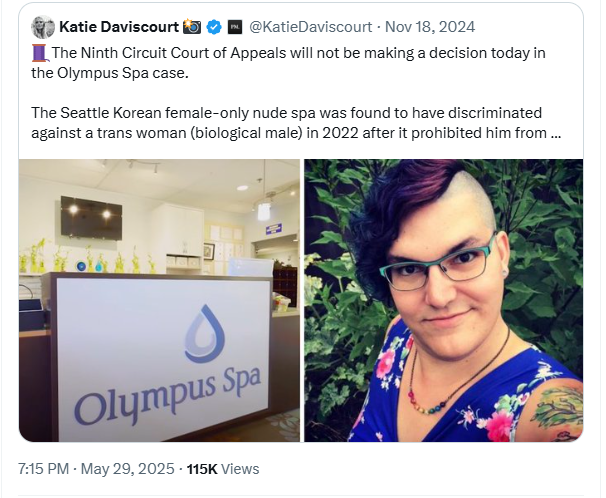This screenshot has height=498, width=606.
Task: Open the Katie Daviscourt display name
Action: pyautogui.click(x=119, y=27)
